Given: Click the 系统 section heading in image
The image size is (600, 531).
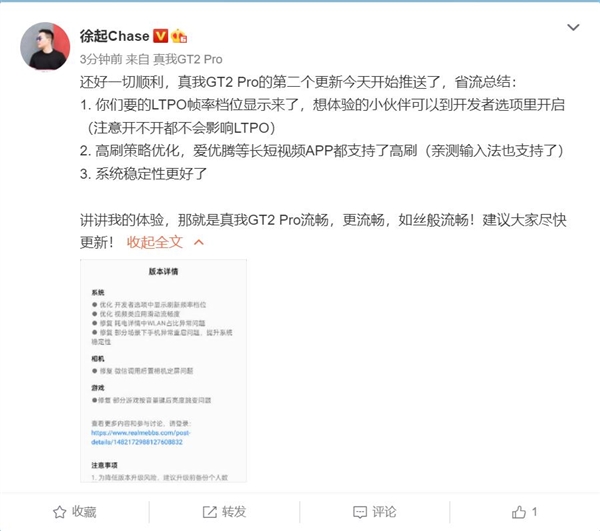Looking at the screenshot, I should [x=98, y=292].
